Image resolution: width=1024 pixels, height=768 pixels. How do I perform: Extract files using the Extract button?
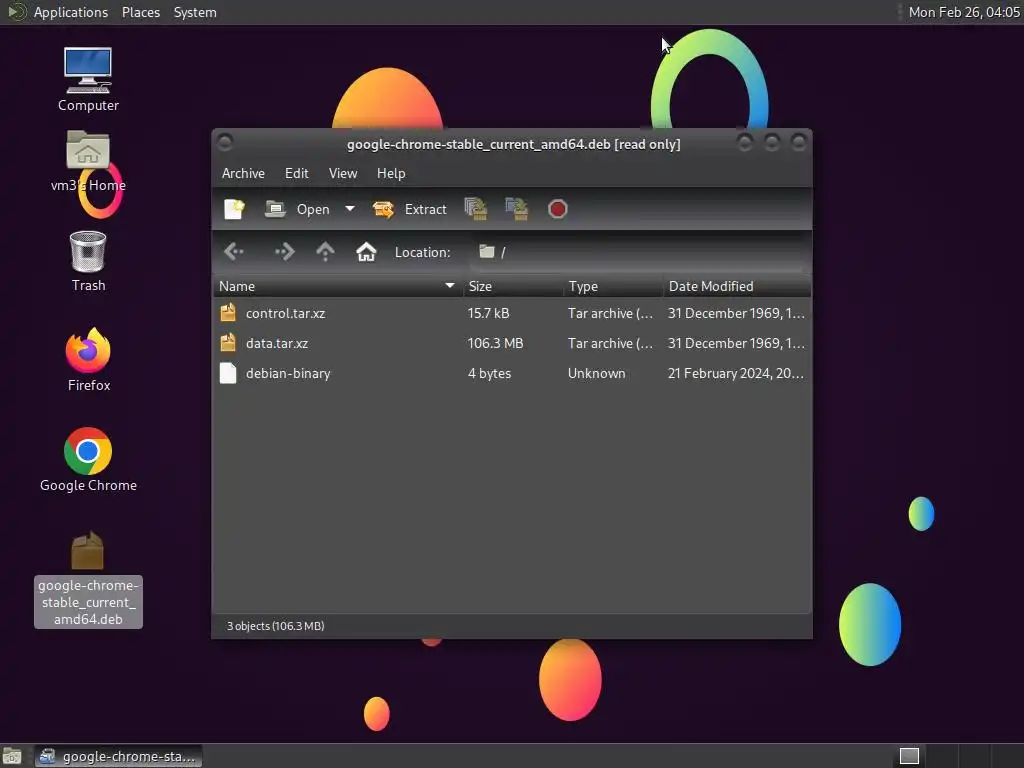click(x=409, y=209)
